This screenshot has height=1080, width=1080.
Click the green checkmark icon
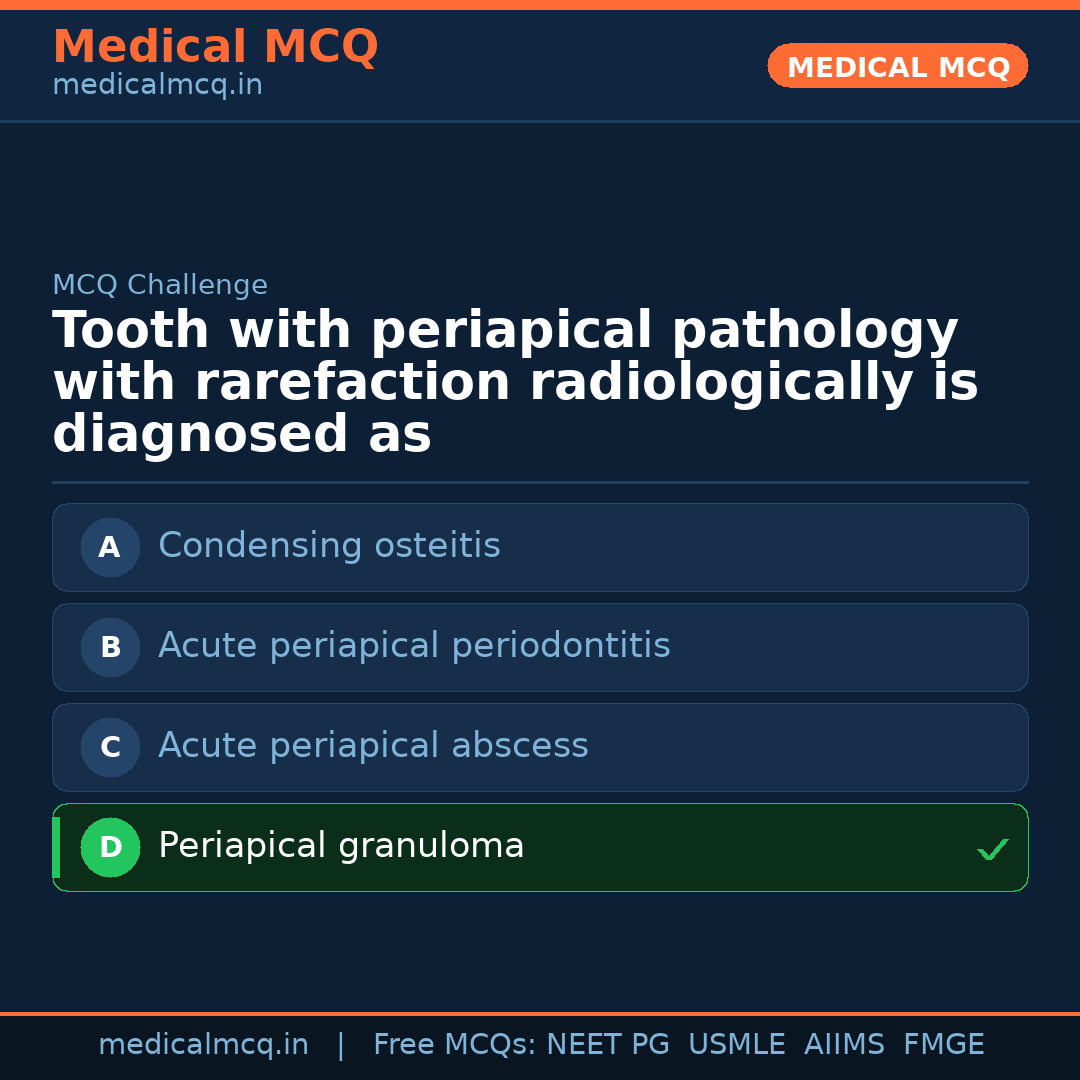992,850
